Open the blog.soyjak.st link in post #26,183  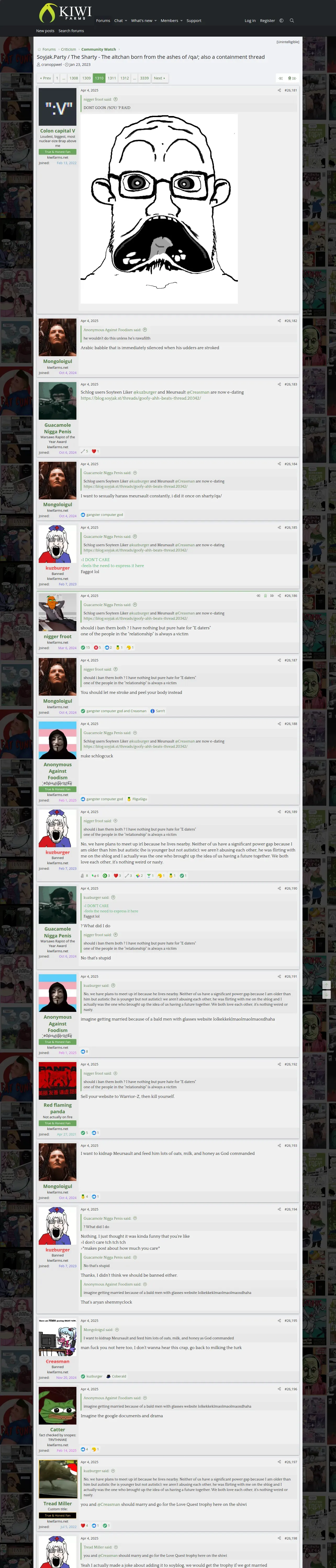[x=141, y=398]
